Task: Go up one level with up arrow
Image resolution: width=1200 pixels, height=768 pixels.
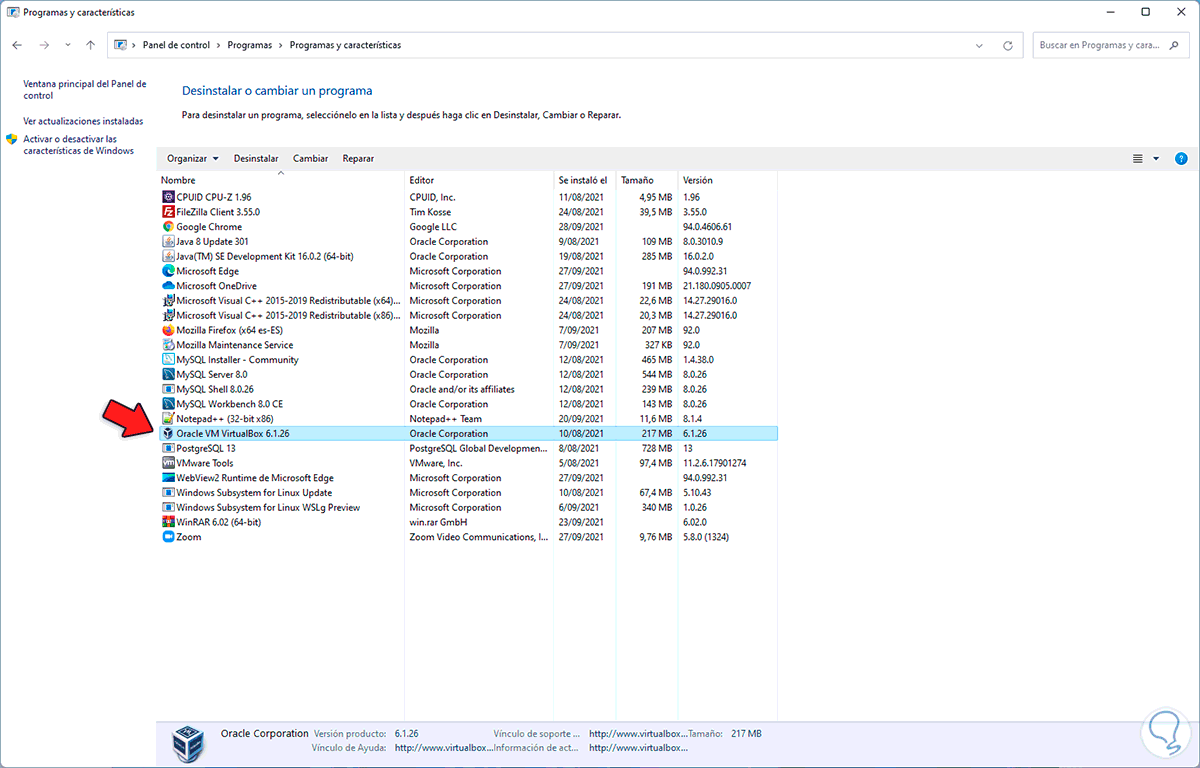Action: click(91, 45)
